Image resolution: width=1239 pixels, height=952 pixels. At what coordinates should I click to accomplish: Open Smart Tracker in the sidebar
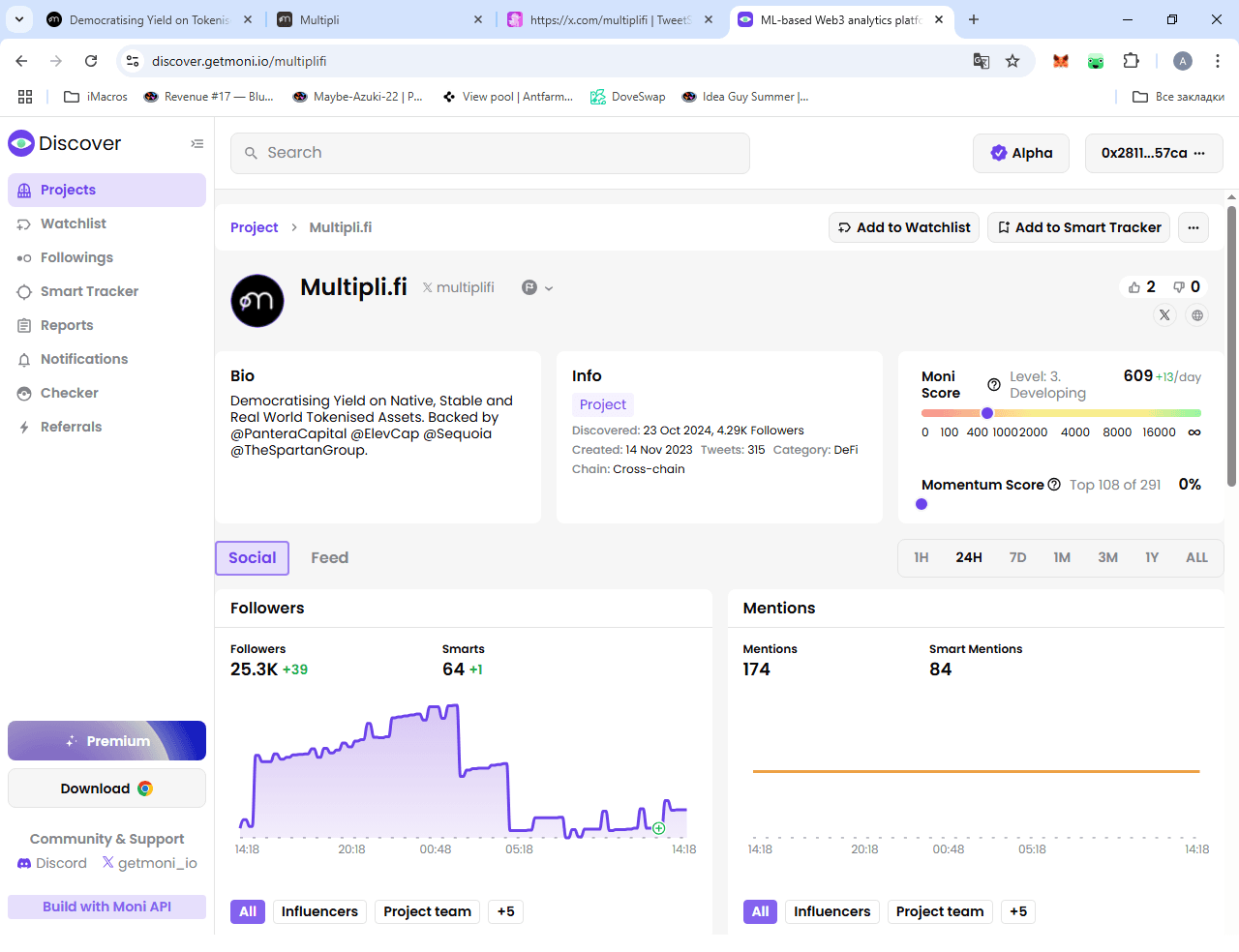pyautogui.click(x=106, y=291)
